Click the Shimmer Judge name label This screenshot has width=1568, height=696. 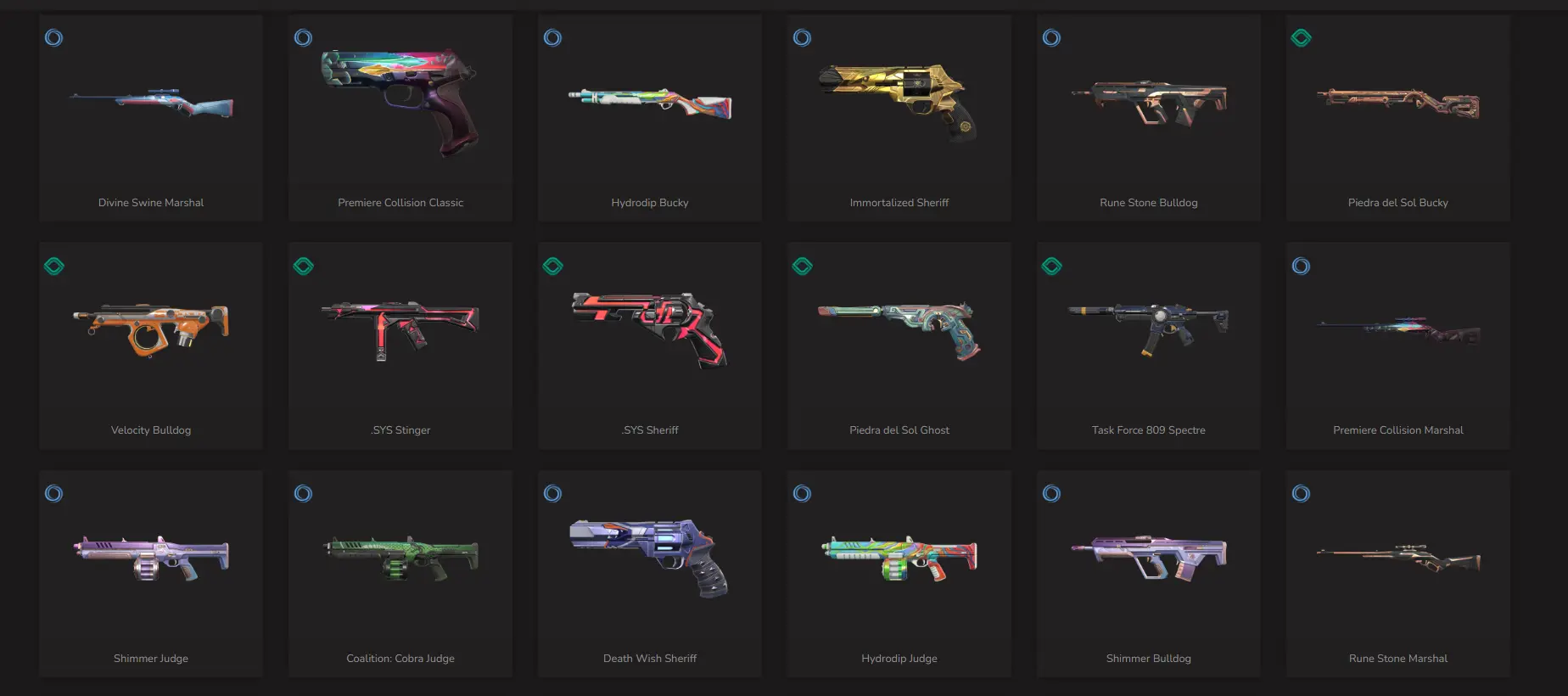[151, 659]
